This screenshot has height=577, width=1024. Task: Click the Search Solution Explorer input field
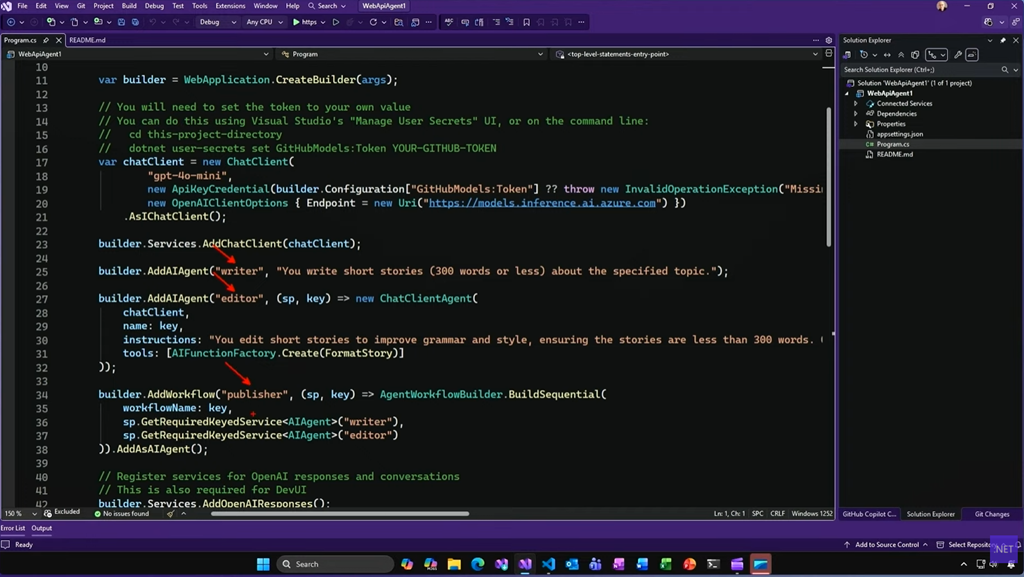click(920, 70)
